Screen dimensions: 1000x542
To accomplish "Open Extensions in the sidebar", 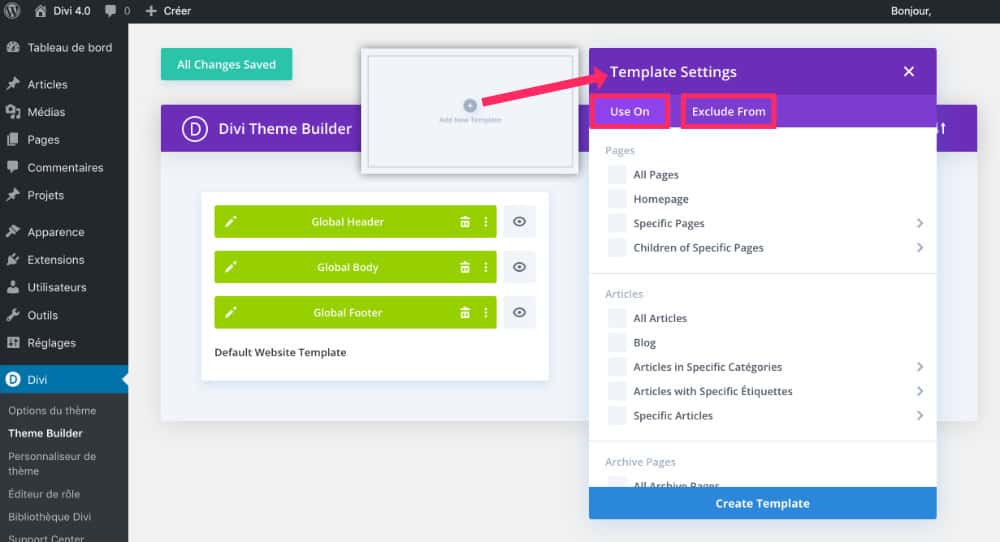I will (x=64, y=260).
